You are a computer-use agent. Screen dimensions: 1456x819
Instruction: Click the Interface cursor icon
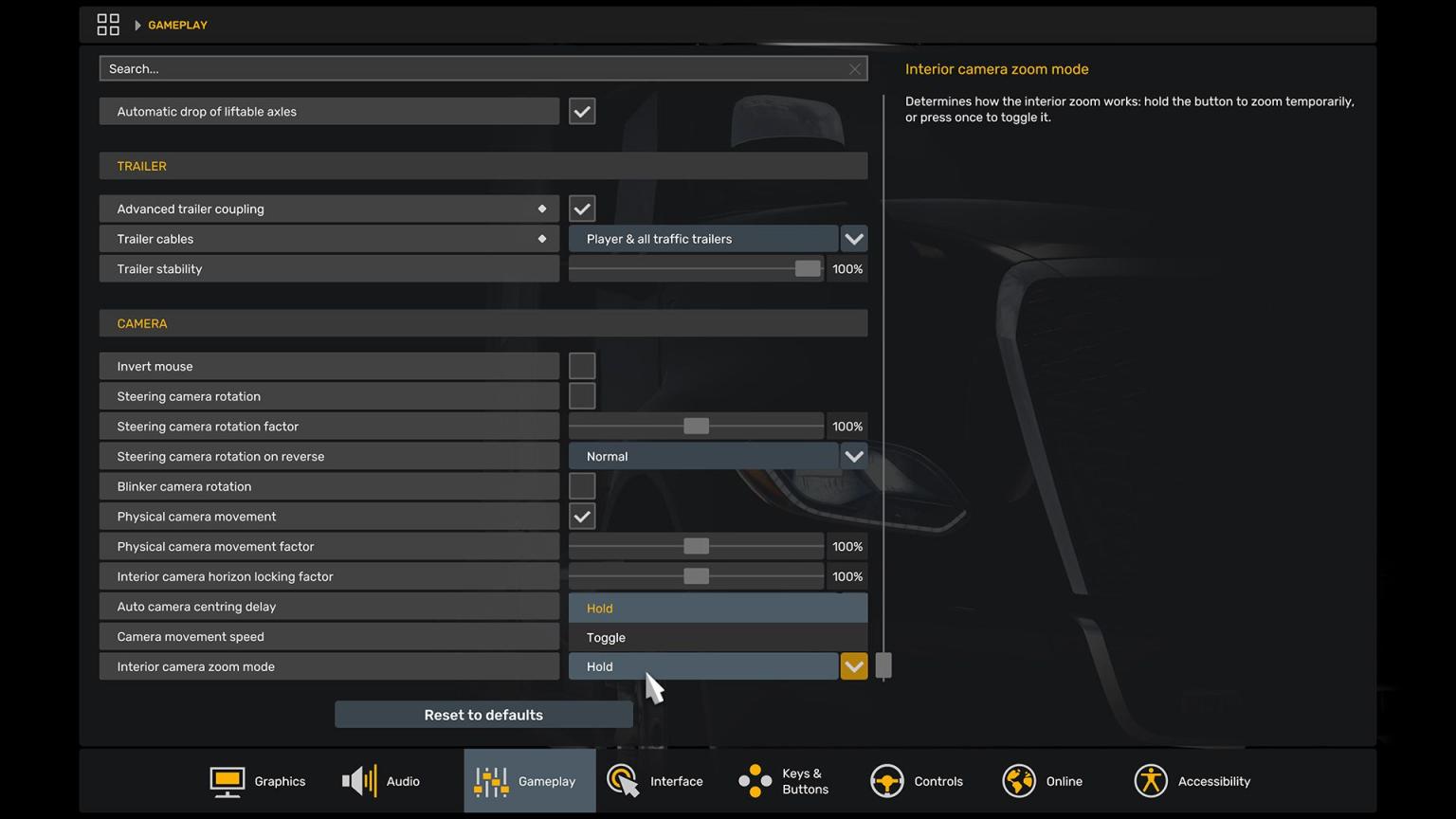pos(623,781)
